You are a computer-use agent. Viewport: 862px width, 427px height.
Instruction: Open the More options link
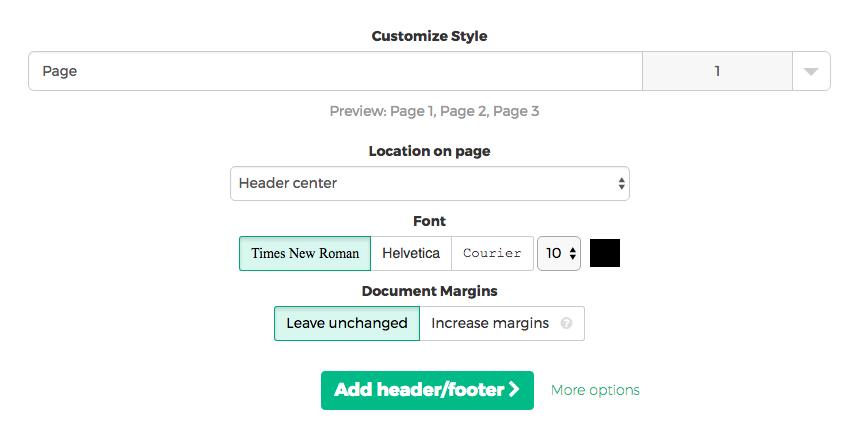pos(595,390)
